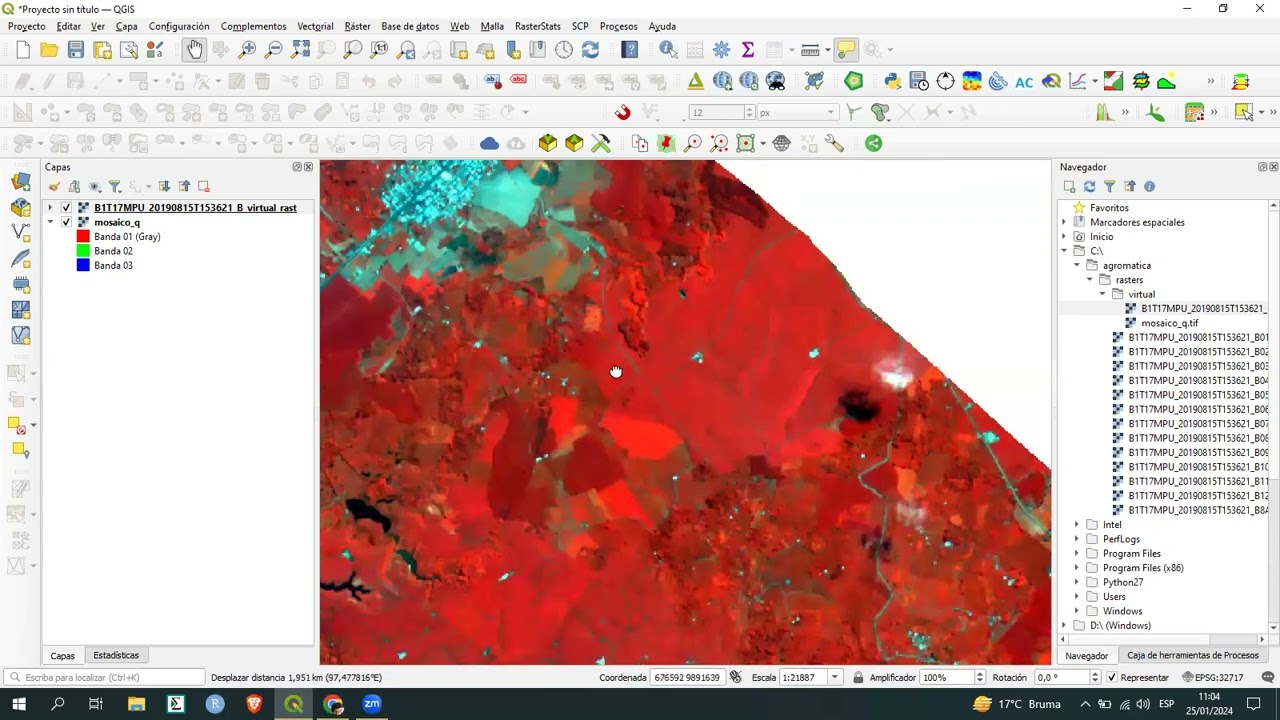Open statistical summary sigma icon
The width and height of the screenshot is (1280, 720).
click(x=747, y=50)
